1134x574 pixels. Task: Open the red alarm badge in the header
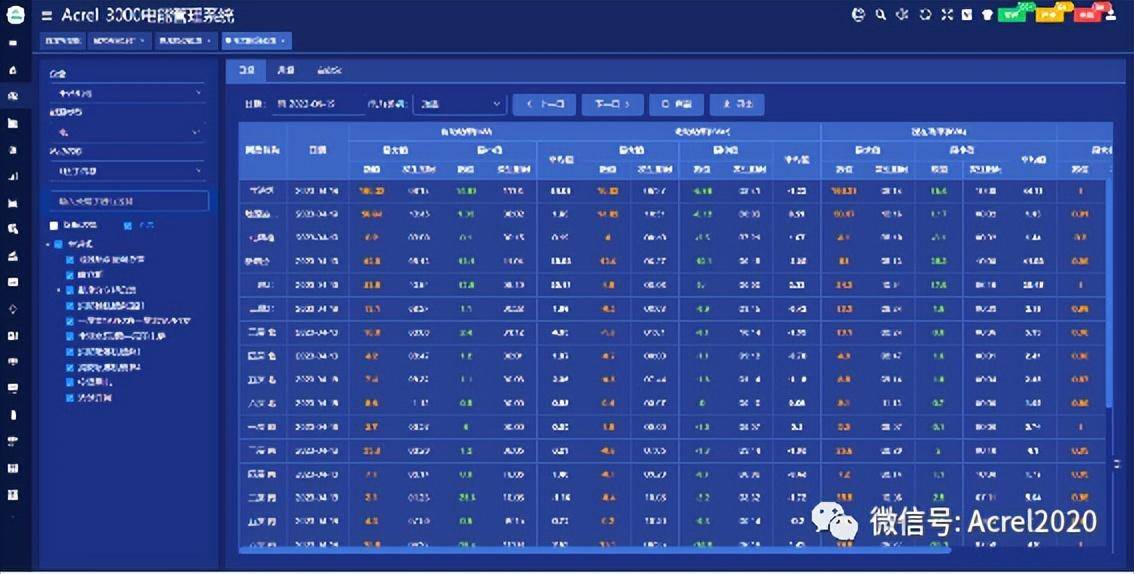[1088, 13]
